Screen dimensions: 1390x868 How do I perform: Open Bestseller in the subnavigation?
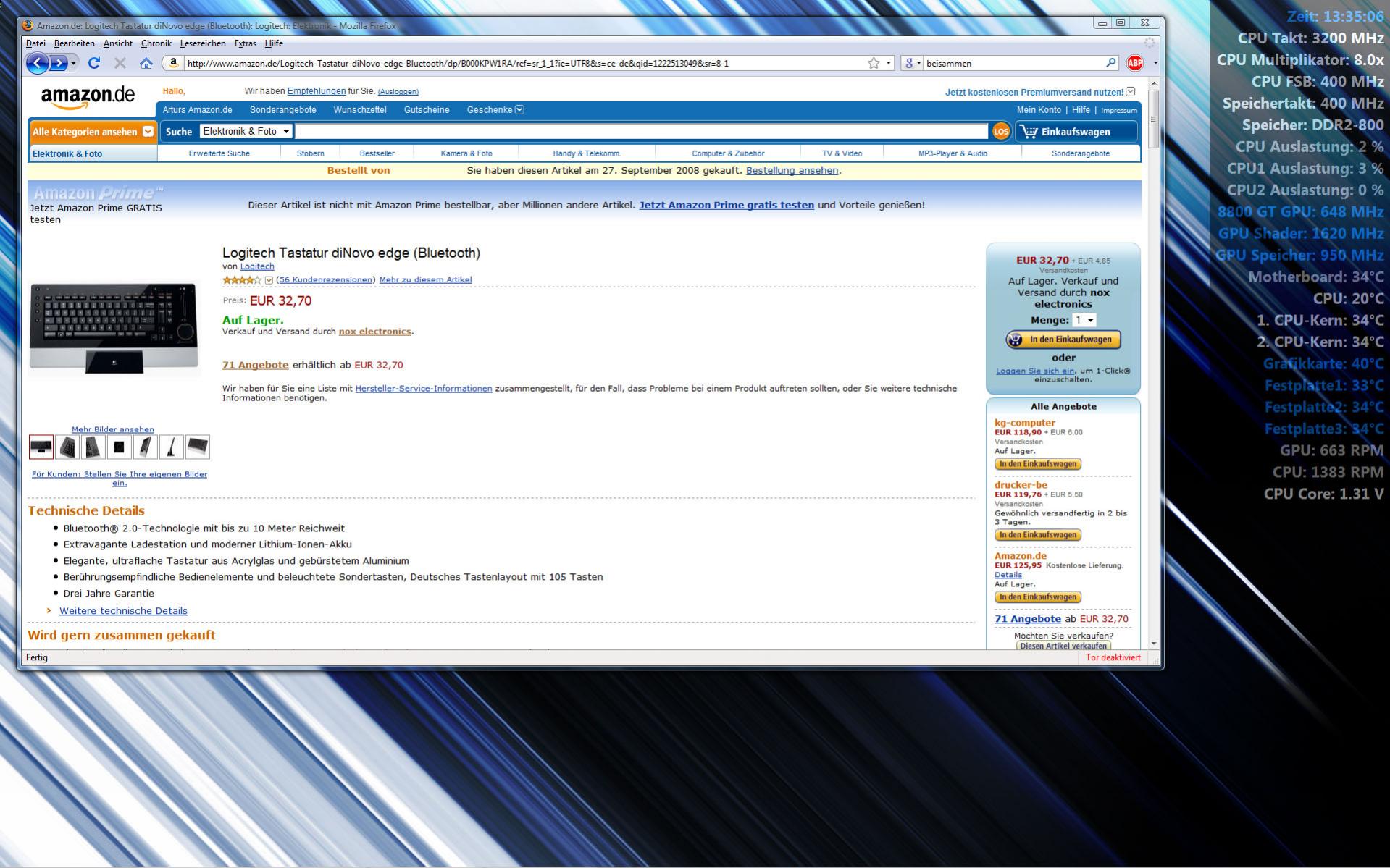377,153
